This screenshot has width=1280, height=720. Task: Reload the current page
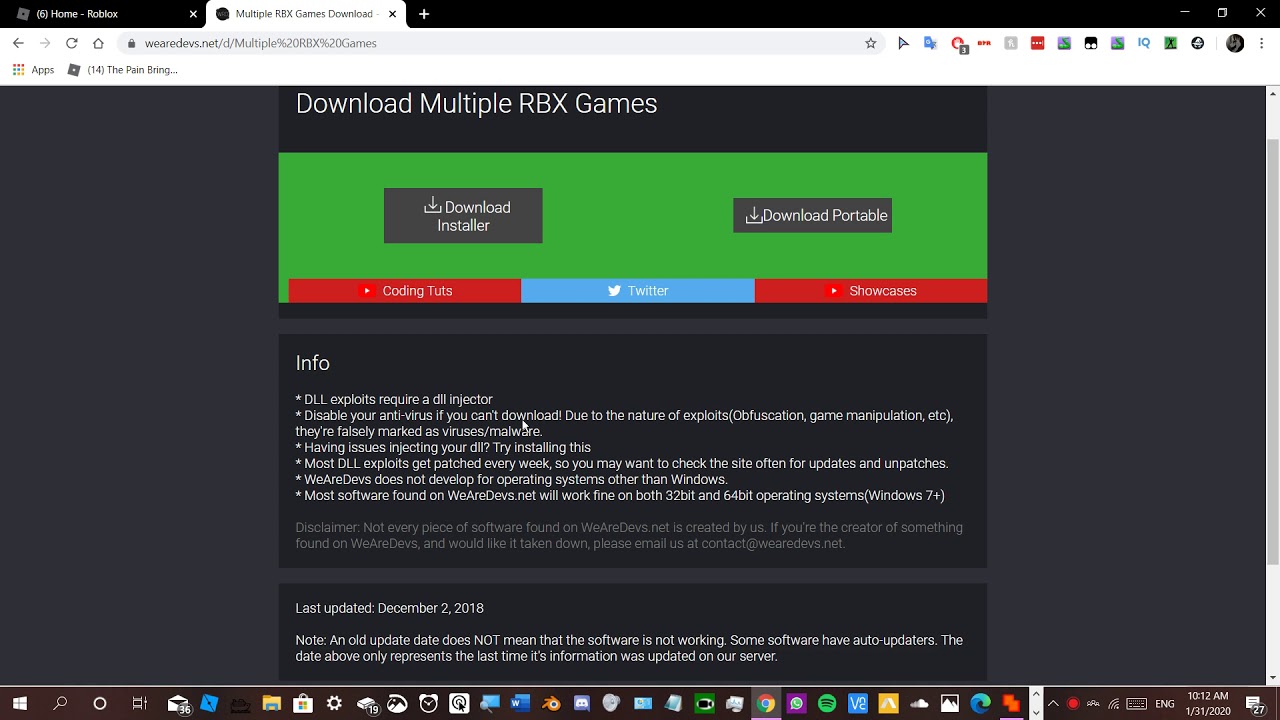click(x=71, y=43)
